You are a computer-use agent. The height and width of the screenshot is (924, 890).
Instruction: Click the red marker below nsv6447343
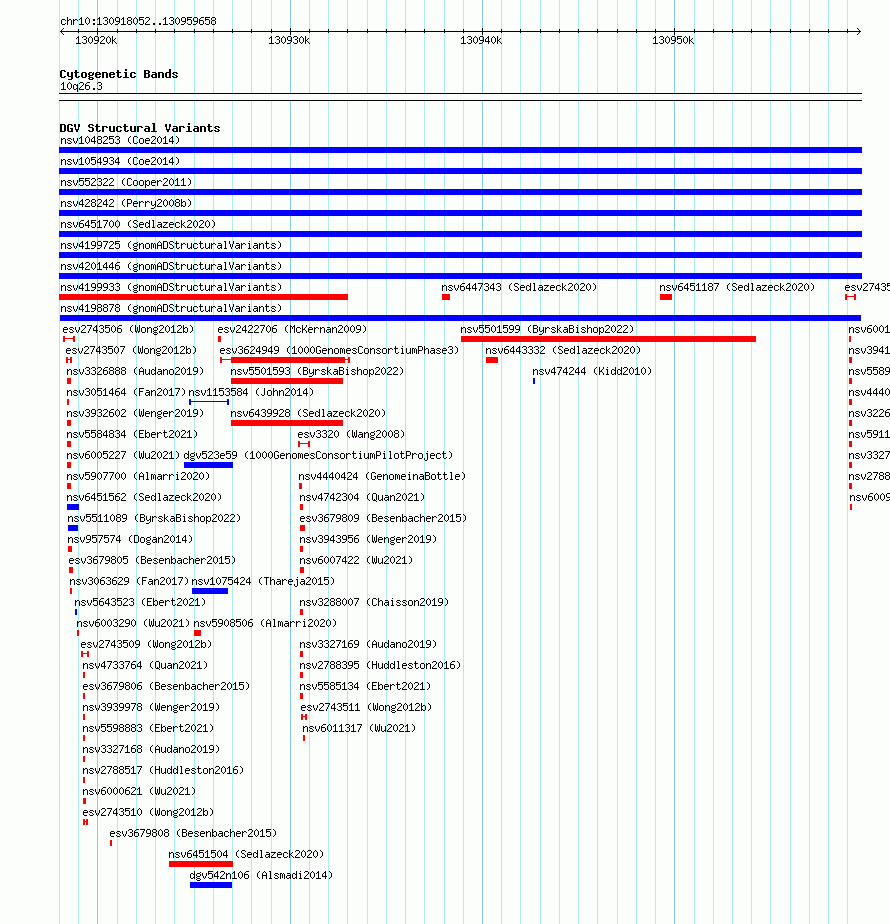point(446,297)
